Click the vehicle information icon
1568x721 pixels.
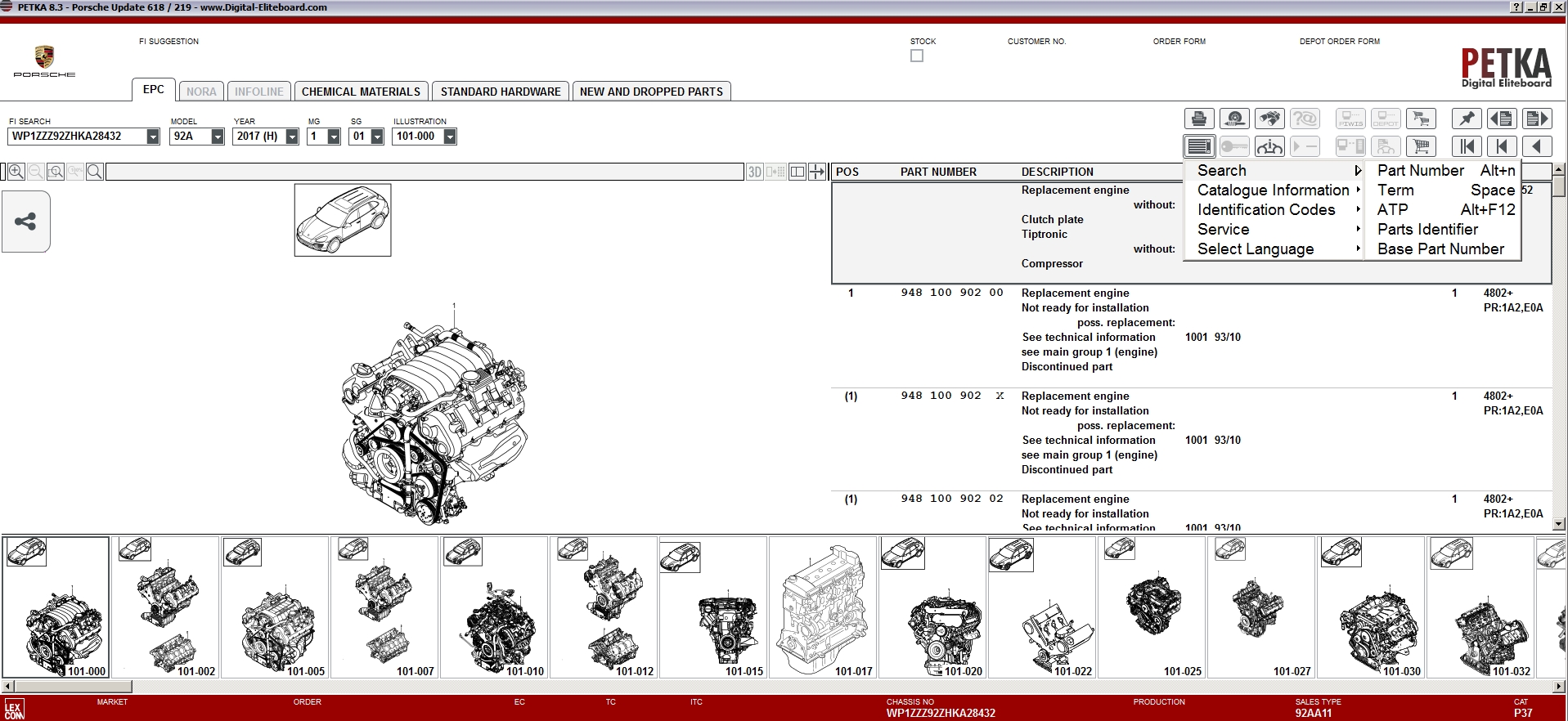tap(1269, 146)
